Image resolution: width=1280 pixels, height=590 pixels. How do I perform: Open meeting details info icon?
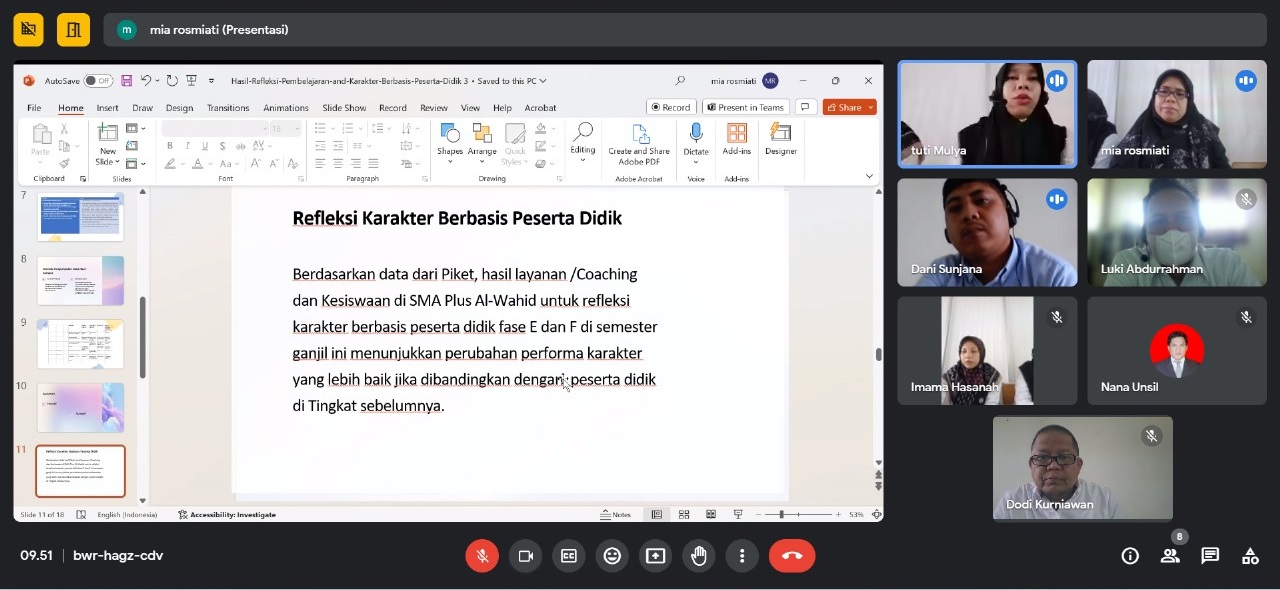coord(1130,556)
